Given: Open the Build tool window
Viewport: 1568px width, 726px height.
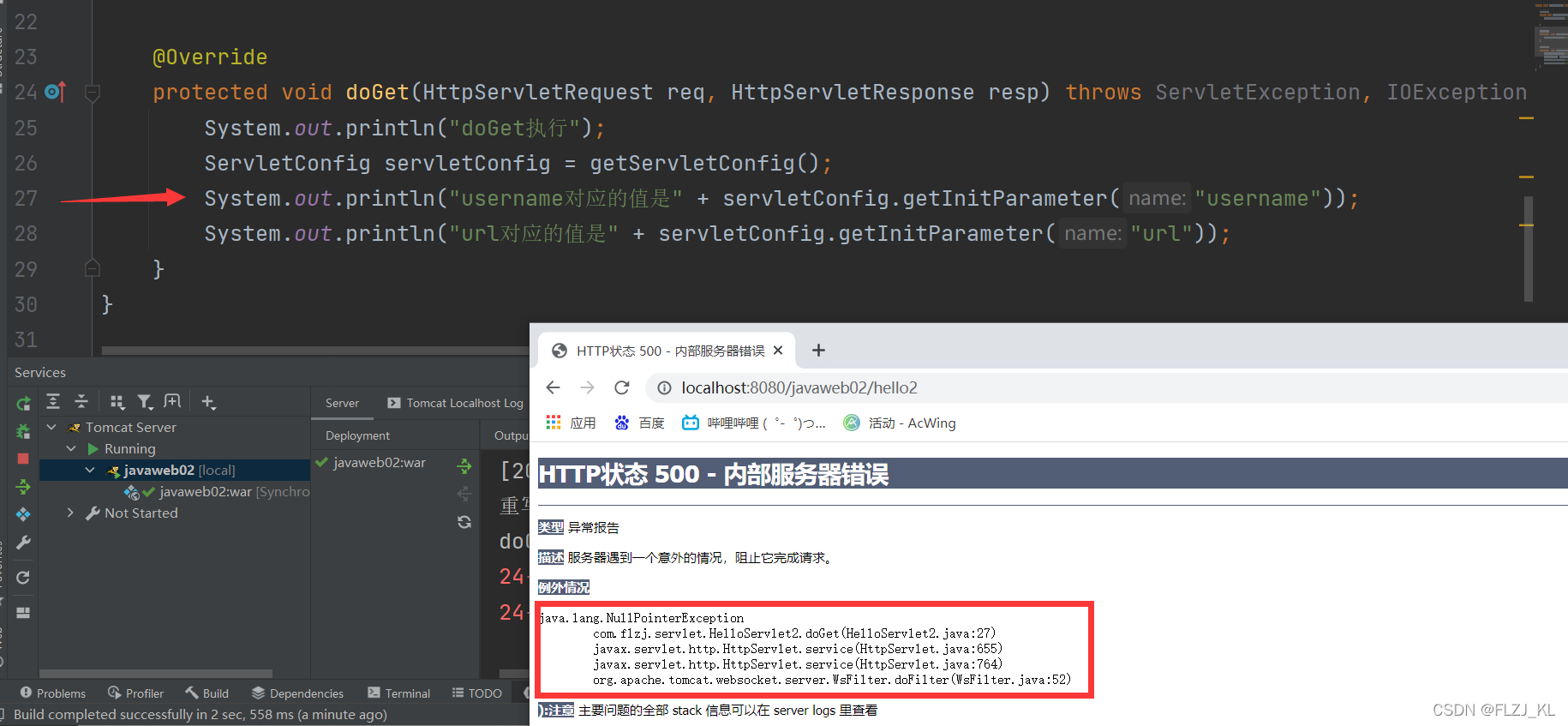Looking at the screenshot, I should coord(206,693).
